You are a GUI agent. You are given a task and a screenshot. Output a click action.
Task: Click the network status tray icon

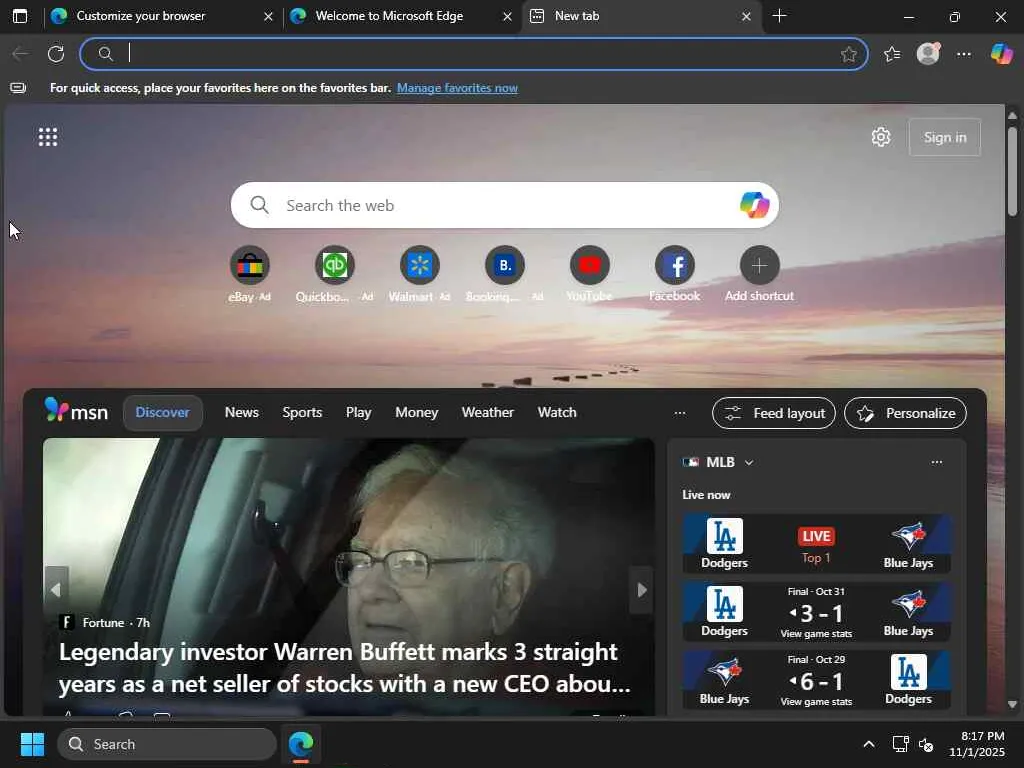900,744
